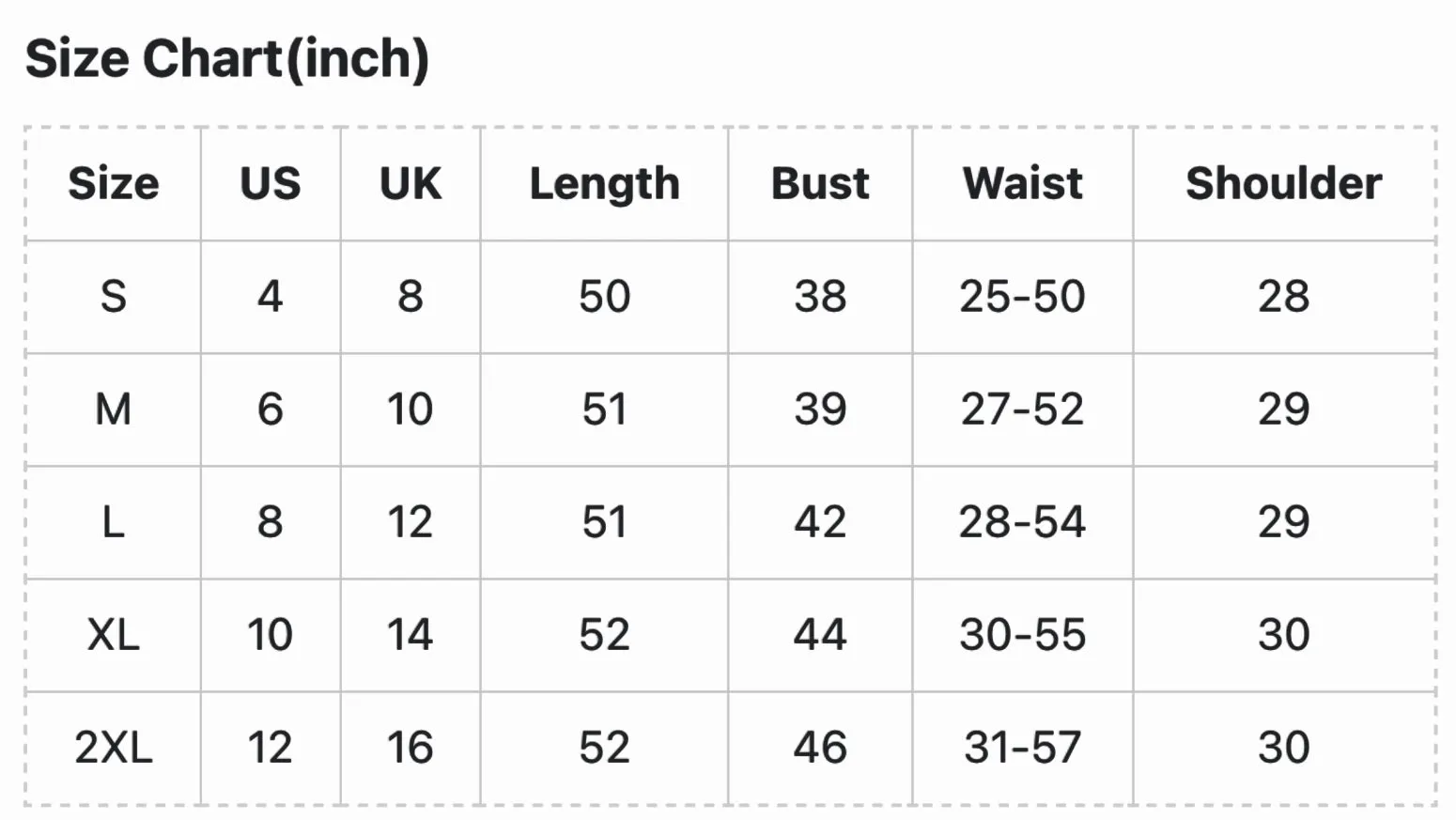Image resolution: width=1456 pixels, height=820 pixels.
Task: Click bust value 46 cell
Action: [820, 748]
